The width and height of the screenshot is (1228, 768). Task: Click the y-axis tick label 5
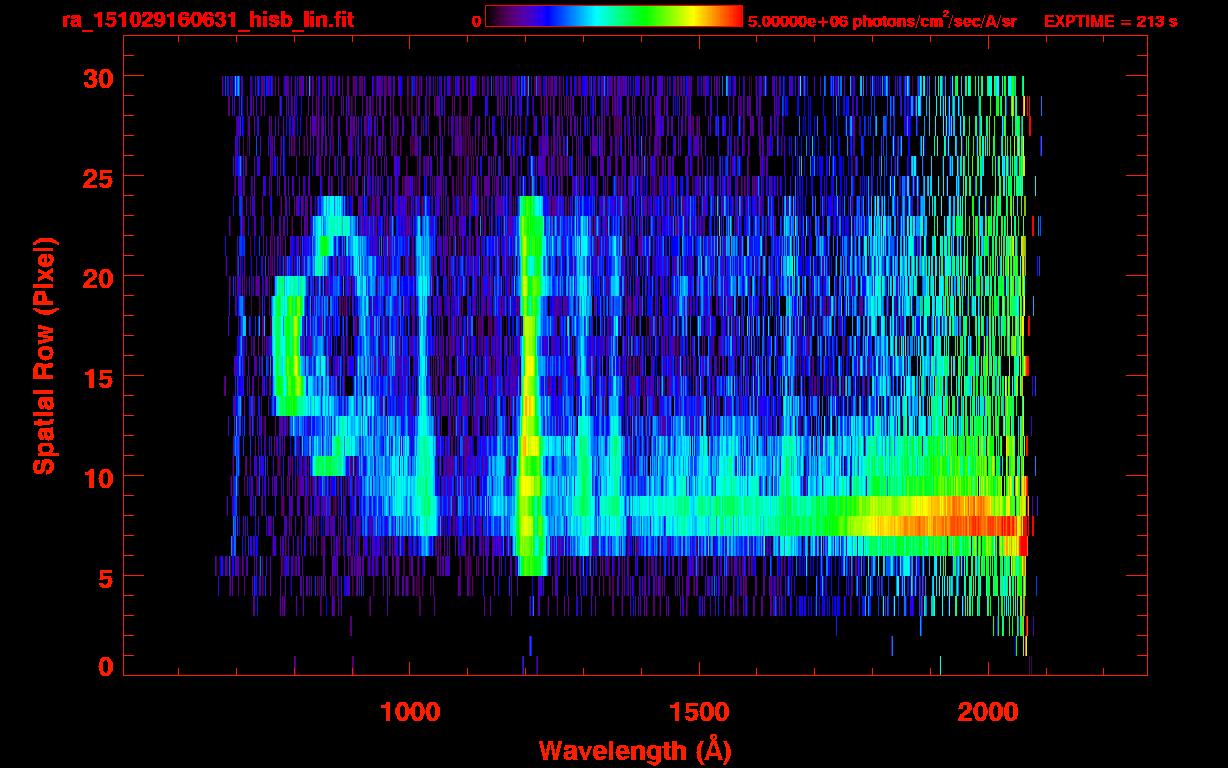click(106, 577)
